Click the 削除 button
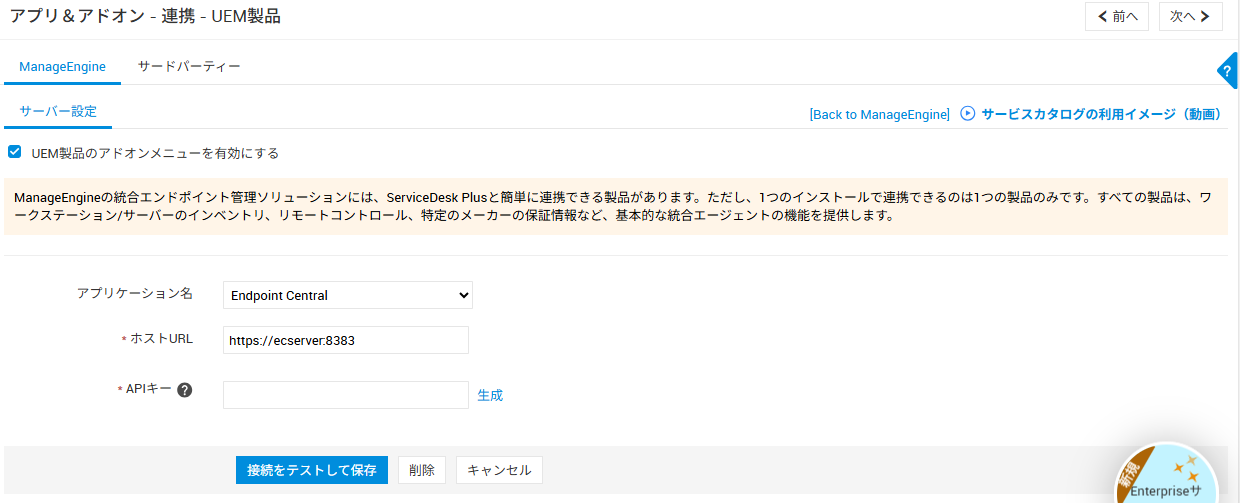The width and height of the screenshot is (1240, 503). (x=422, y=470)
